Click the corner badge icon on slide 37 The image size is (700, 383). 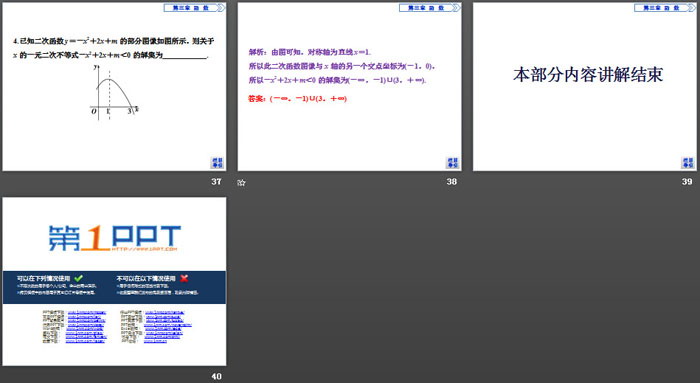coord(217,162)
